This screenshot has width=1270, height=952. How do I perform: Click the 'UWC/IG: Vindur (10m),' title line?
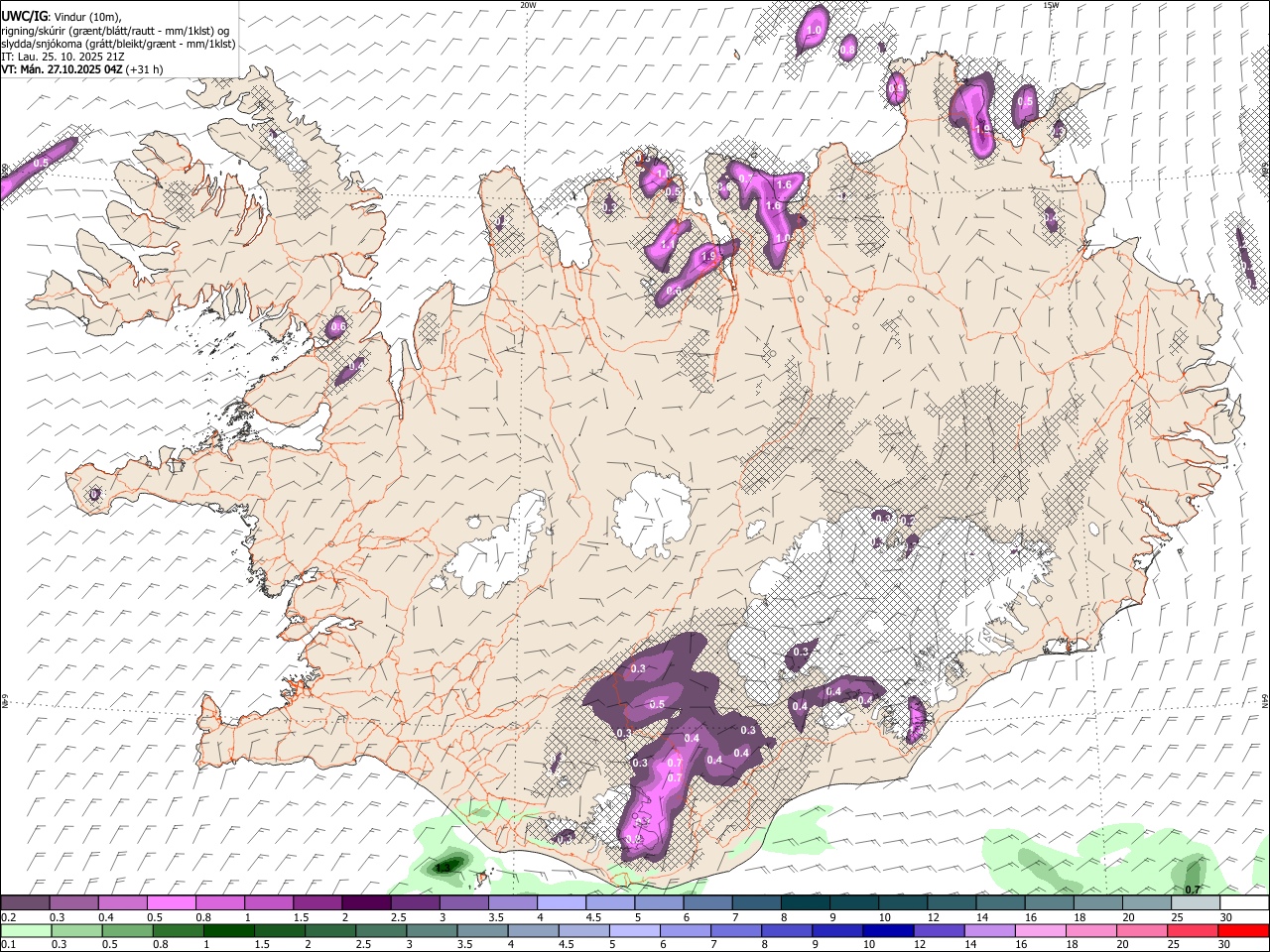(62, 16)
